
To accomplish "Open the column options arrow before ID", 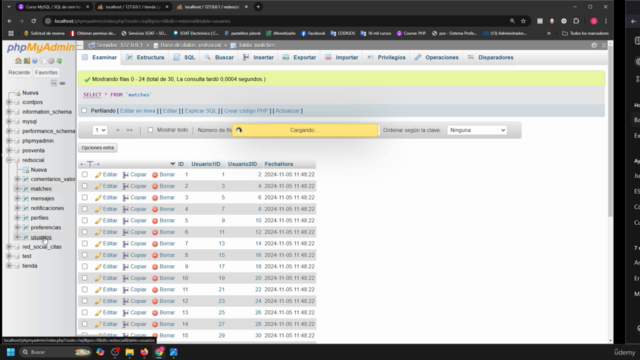I will pyautogui.click(x=172, y=164).
